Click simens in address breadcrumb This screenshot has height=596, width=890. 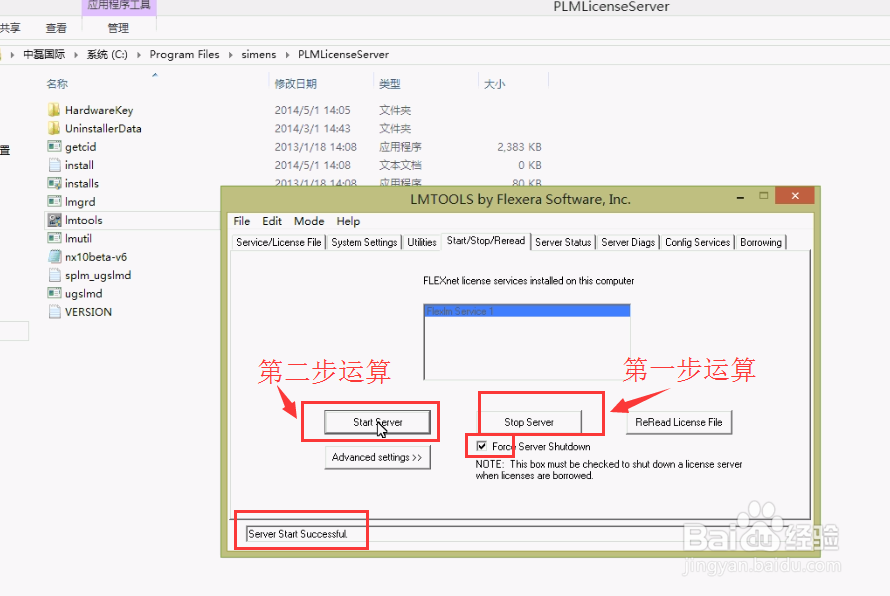coord(259,54)
